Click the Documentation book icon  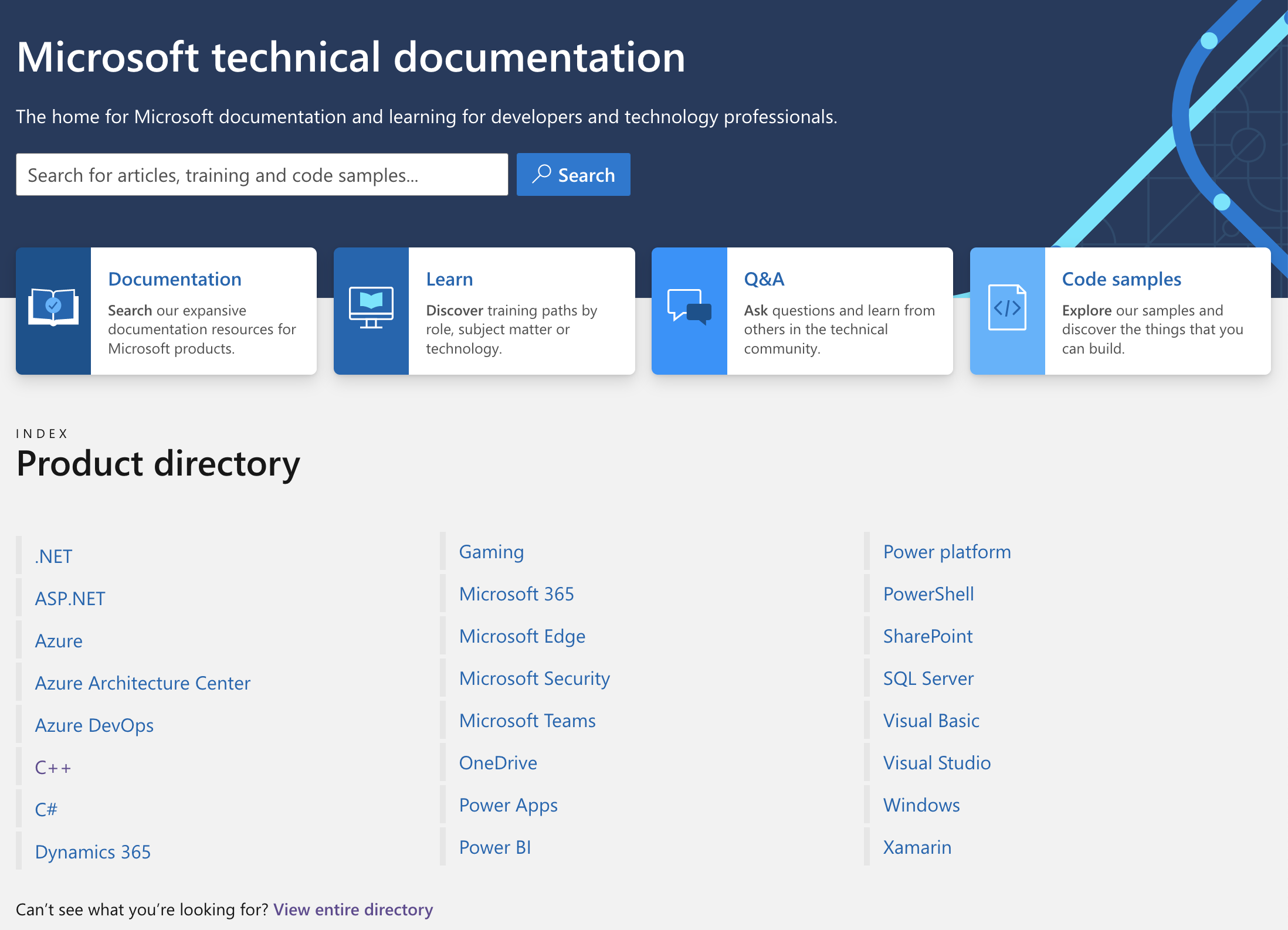(53, 307)
